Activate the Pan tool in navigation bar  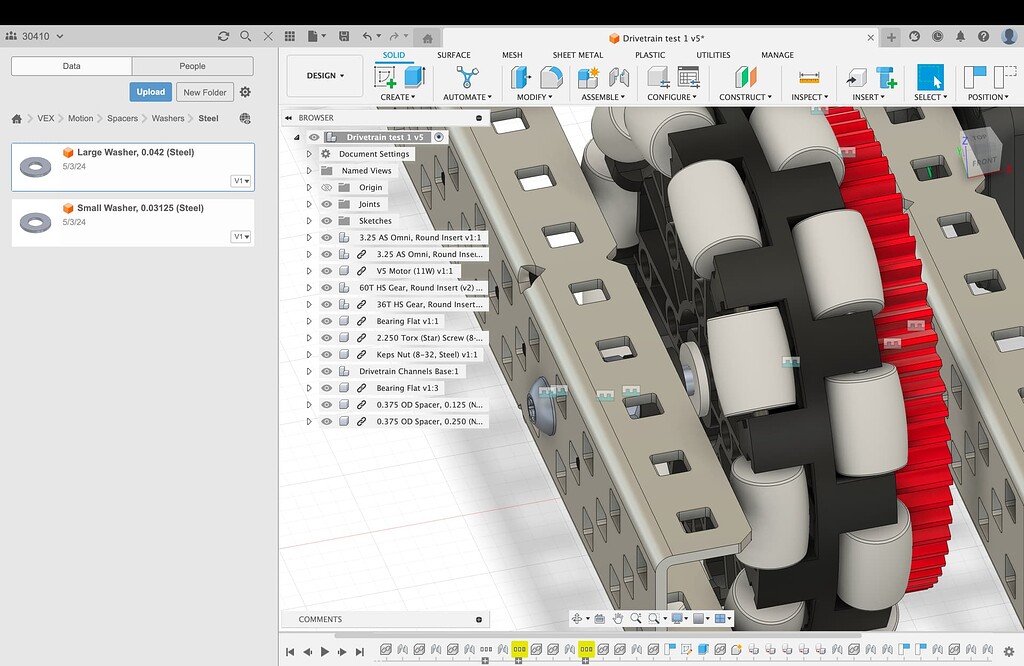(x=618, y=619)
